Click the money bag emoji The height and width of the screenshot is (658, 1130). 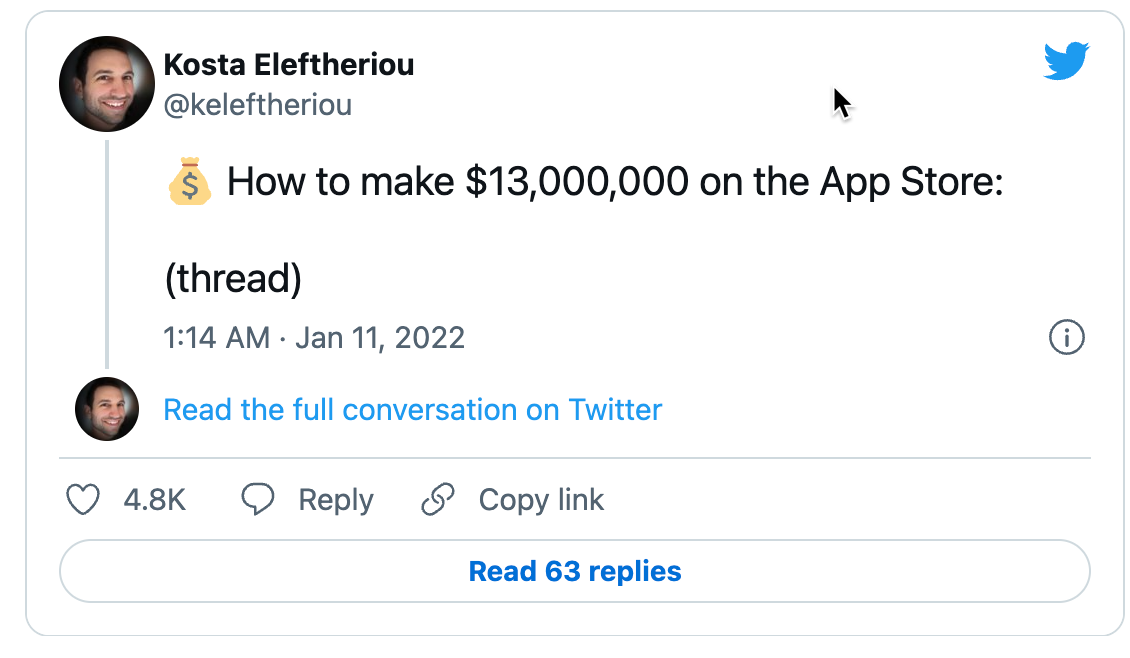coord(189,184)
